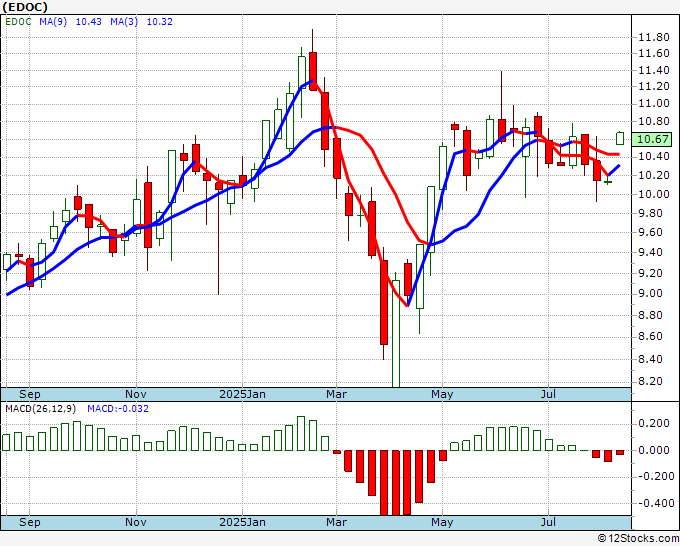Click Sep on the MACD panel date axis
The height and width of the screenshot is (546, 680).
tap(29, 522)
